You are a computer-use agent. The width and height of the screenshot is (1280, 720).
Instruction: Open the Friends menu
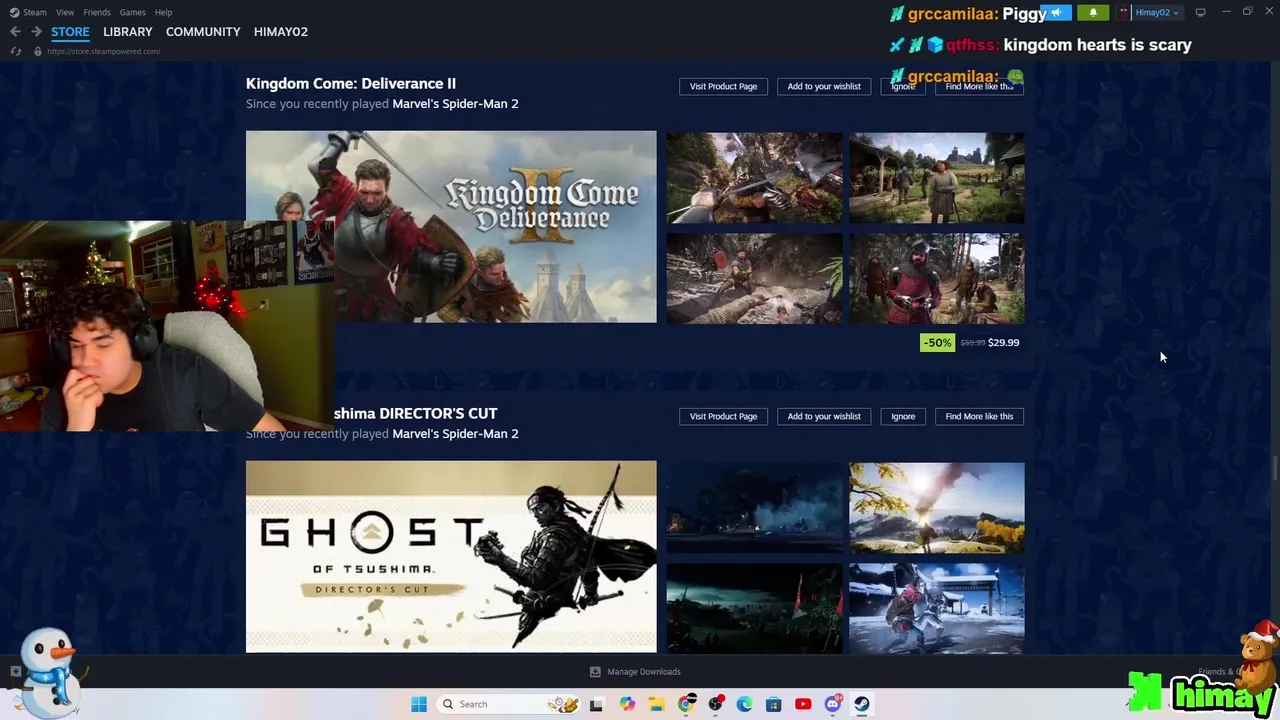(x=97, y=12)
